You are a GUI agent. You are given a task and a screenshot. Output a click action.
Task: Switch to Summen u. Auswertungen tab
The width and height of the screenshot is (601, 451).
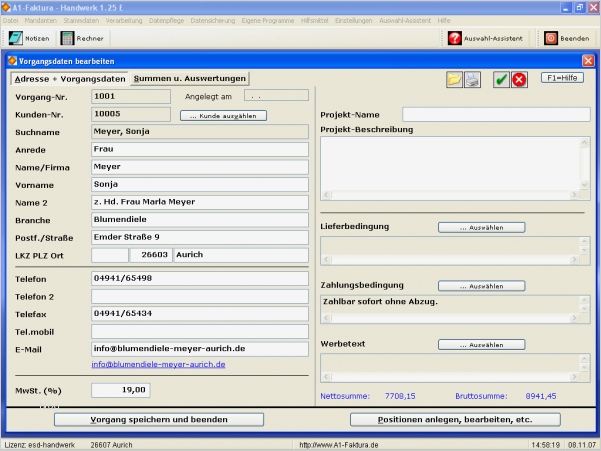click(190, 78)
